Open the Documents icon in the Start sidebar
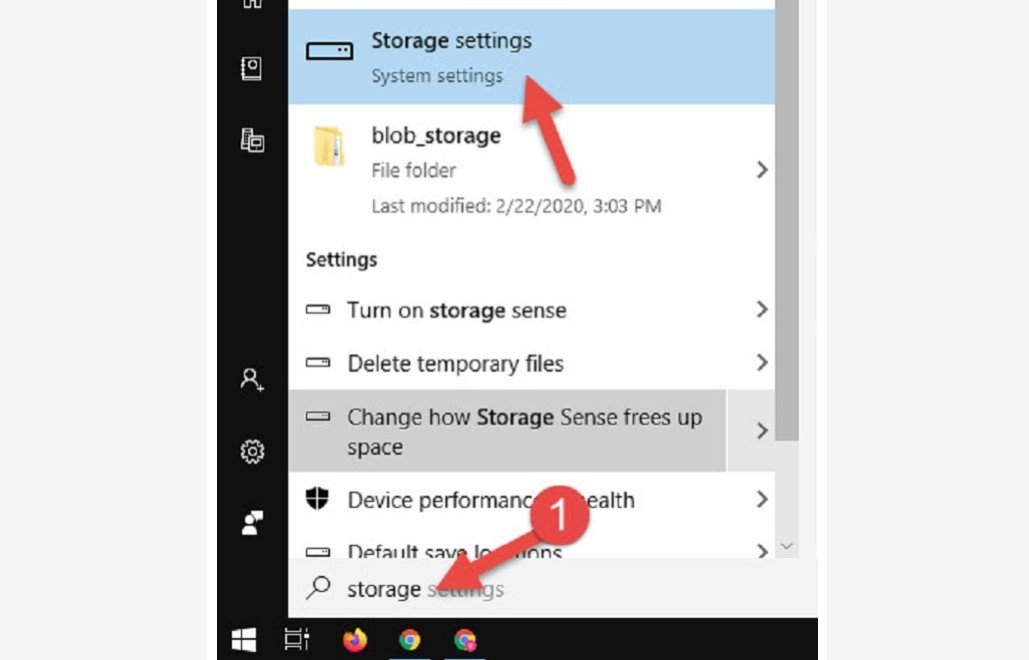Screen dimensions: 1029x660 coord(252,70)
